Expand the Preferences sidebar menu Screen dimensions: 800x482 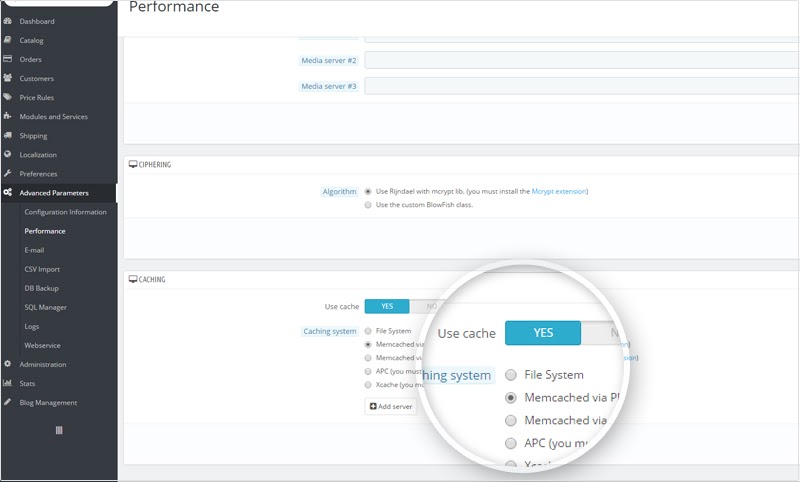38,174
